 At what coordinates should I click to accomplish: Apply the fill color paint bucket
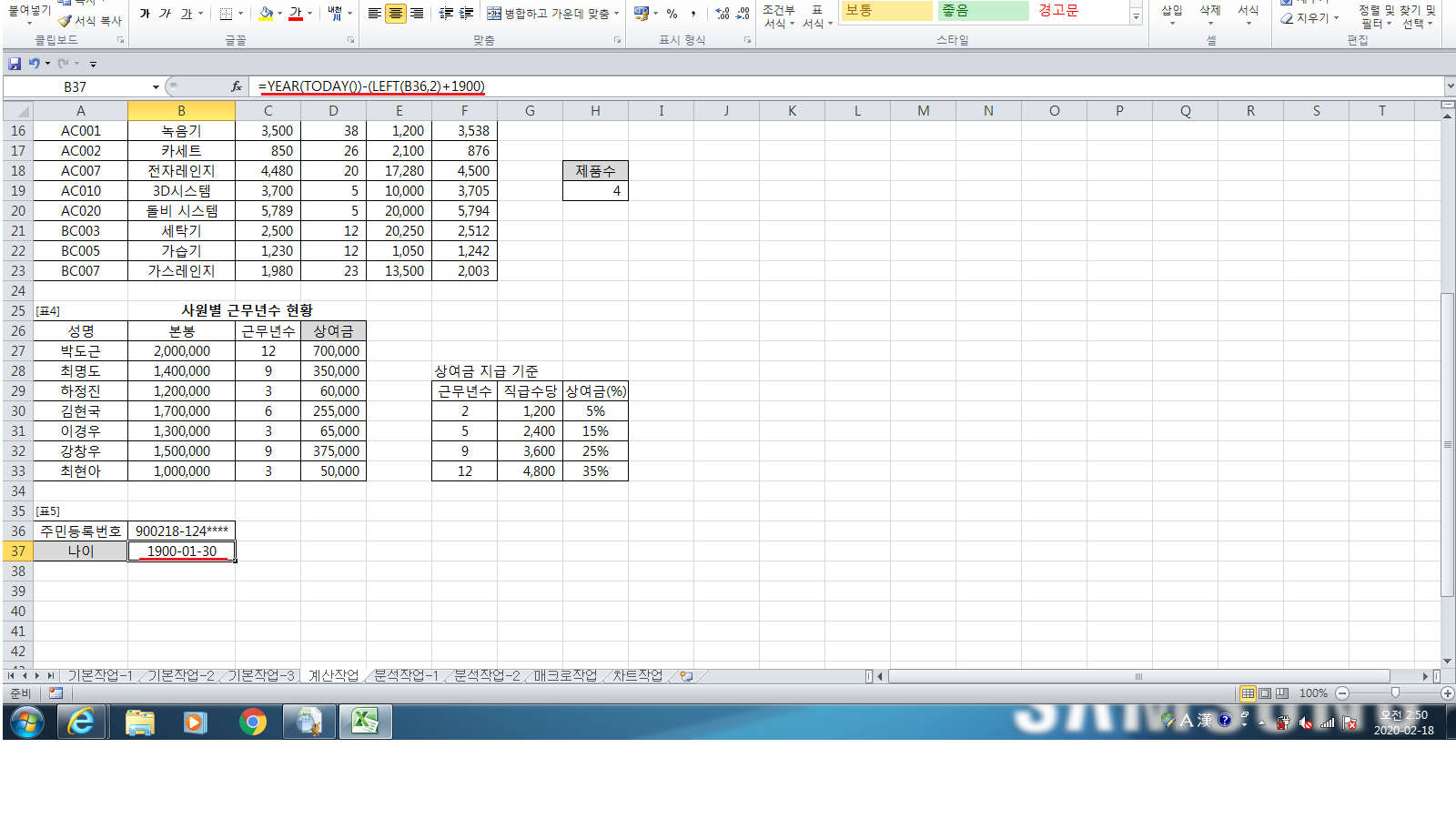point(265,14)
